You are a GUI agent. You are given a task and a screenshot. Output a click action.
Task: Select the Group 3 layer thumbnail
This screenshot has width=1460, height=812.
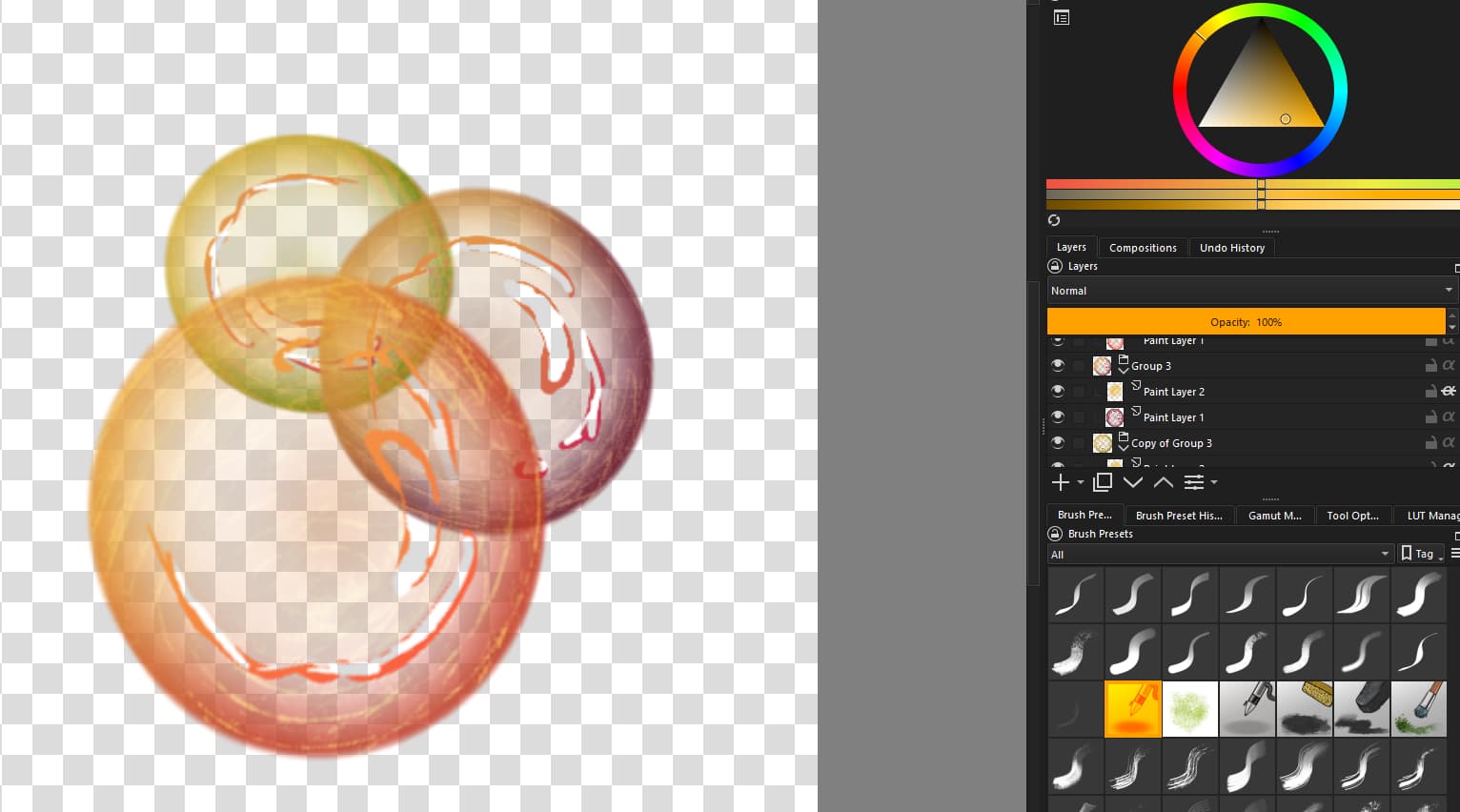[1103, 366]
